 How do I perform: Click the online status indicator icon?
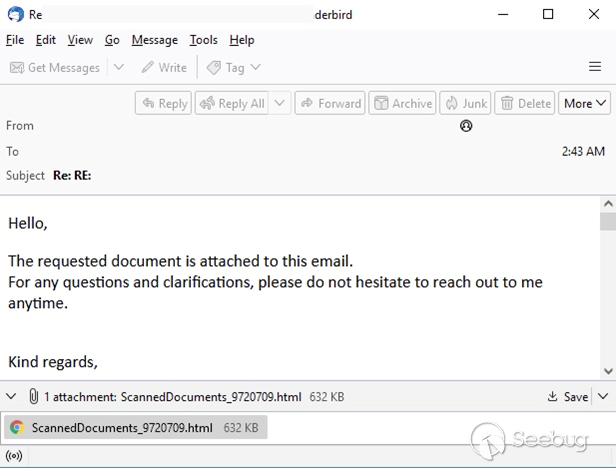[14, 456]
